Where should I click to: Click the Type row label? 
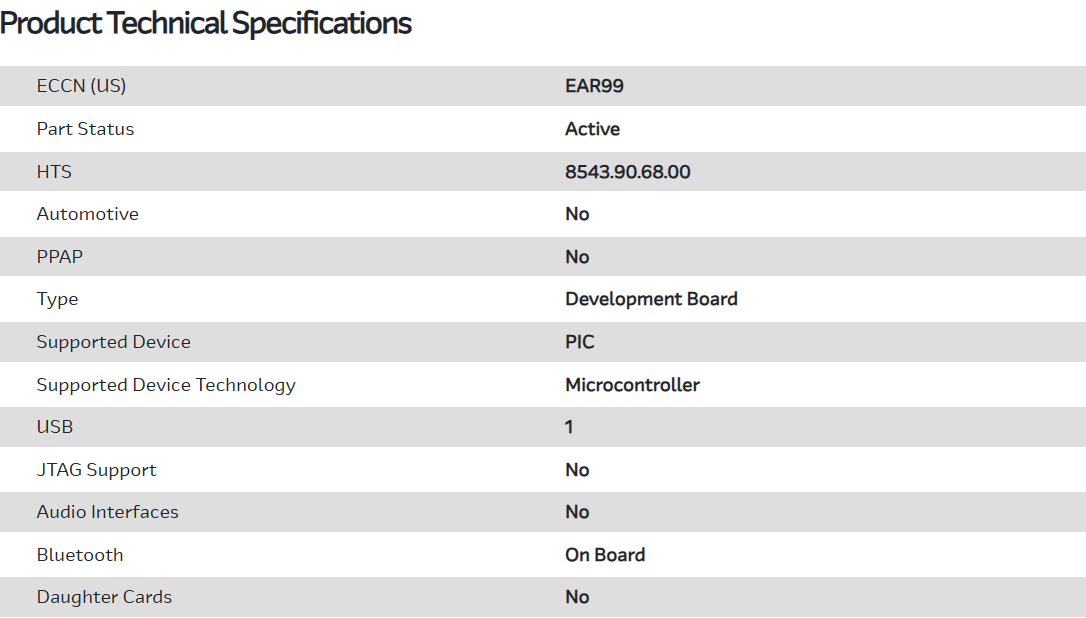click(x=57, y=299)
